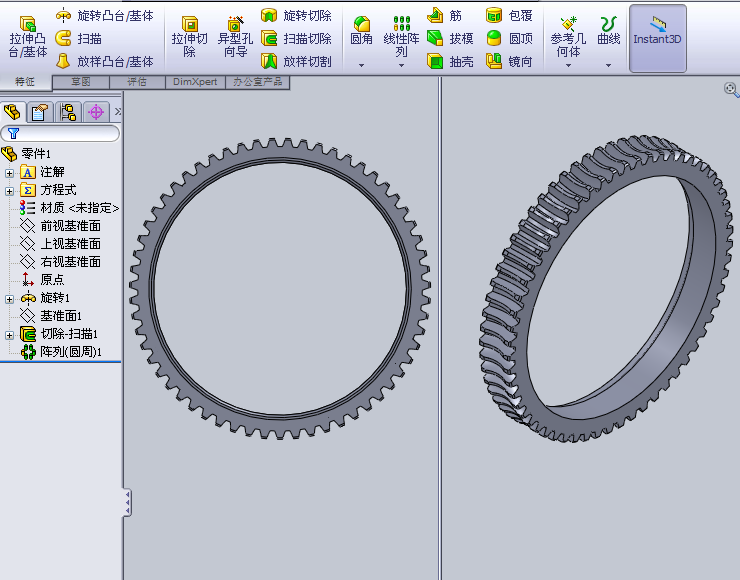Open the Lofted Boss/Base (放样凸台/基体) tool
The image size is (740, 580).
click(x=104, y=61)
